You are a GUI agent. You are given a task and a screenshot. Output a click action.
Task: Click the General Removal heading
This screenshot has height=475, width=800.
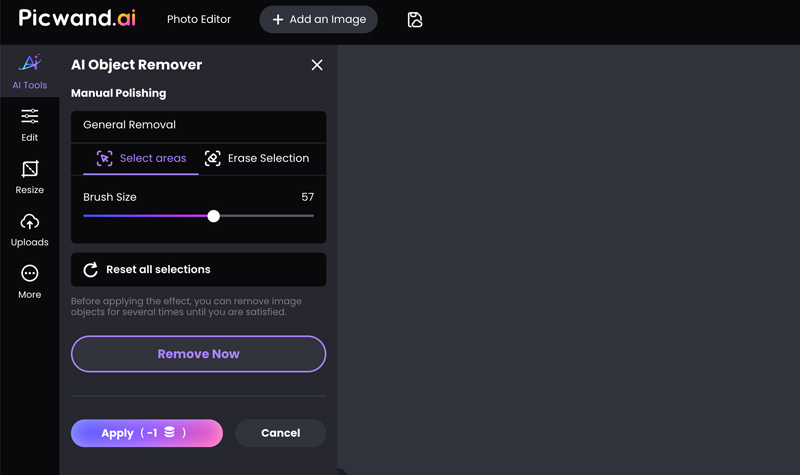(130, 124)
